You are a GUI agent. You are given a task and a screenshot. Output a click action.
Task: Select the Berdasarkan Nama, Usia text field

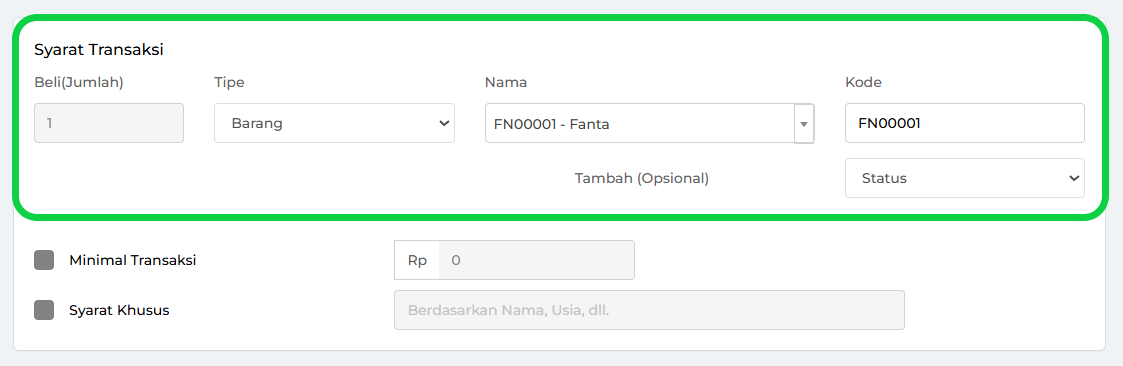[650, 310]
